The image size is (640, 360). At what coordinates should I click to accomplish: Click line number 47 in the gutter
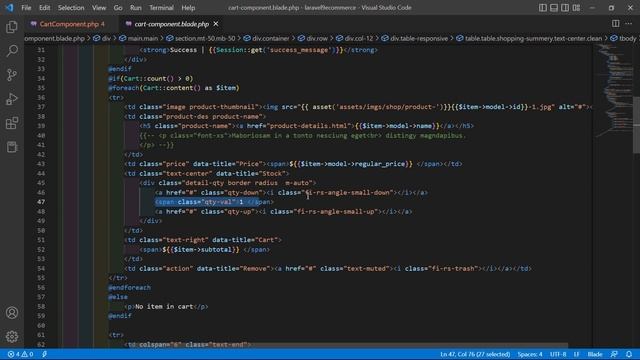coord(41,202)
